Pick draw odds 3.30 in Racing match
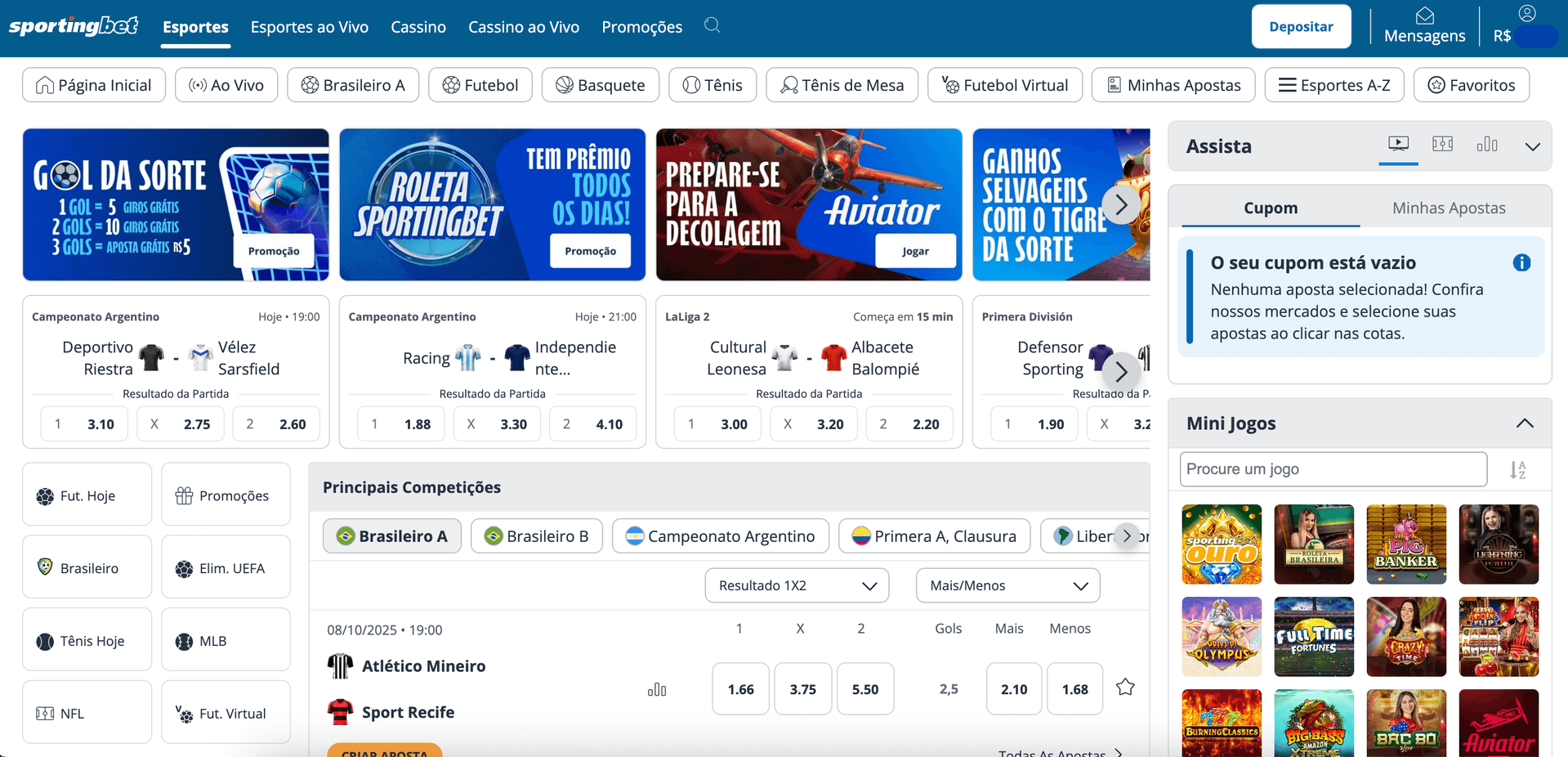This screenshot has width=1568, height=757. pyautogui.click(x=497, y=423)
